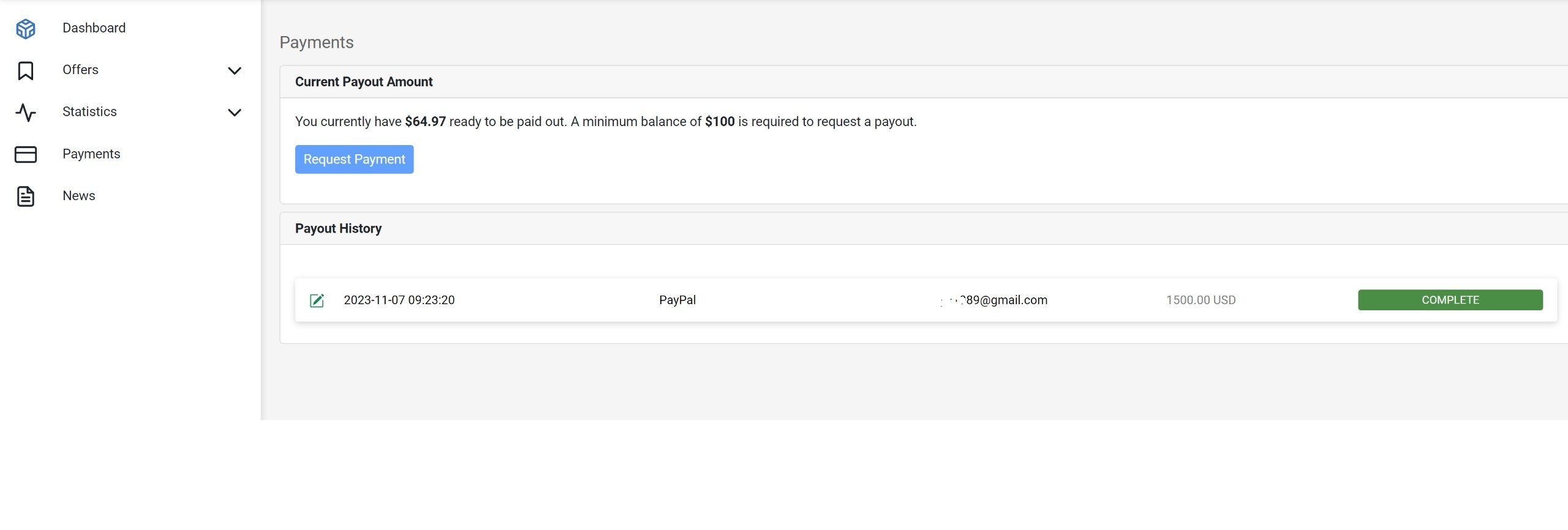
Task: Click the Payments credit card icon
Action: (x=26, y=154)
